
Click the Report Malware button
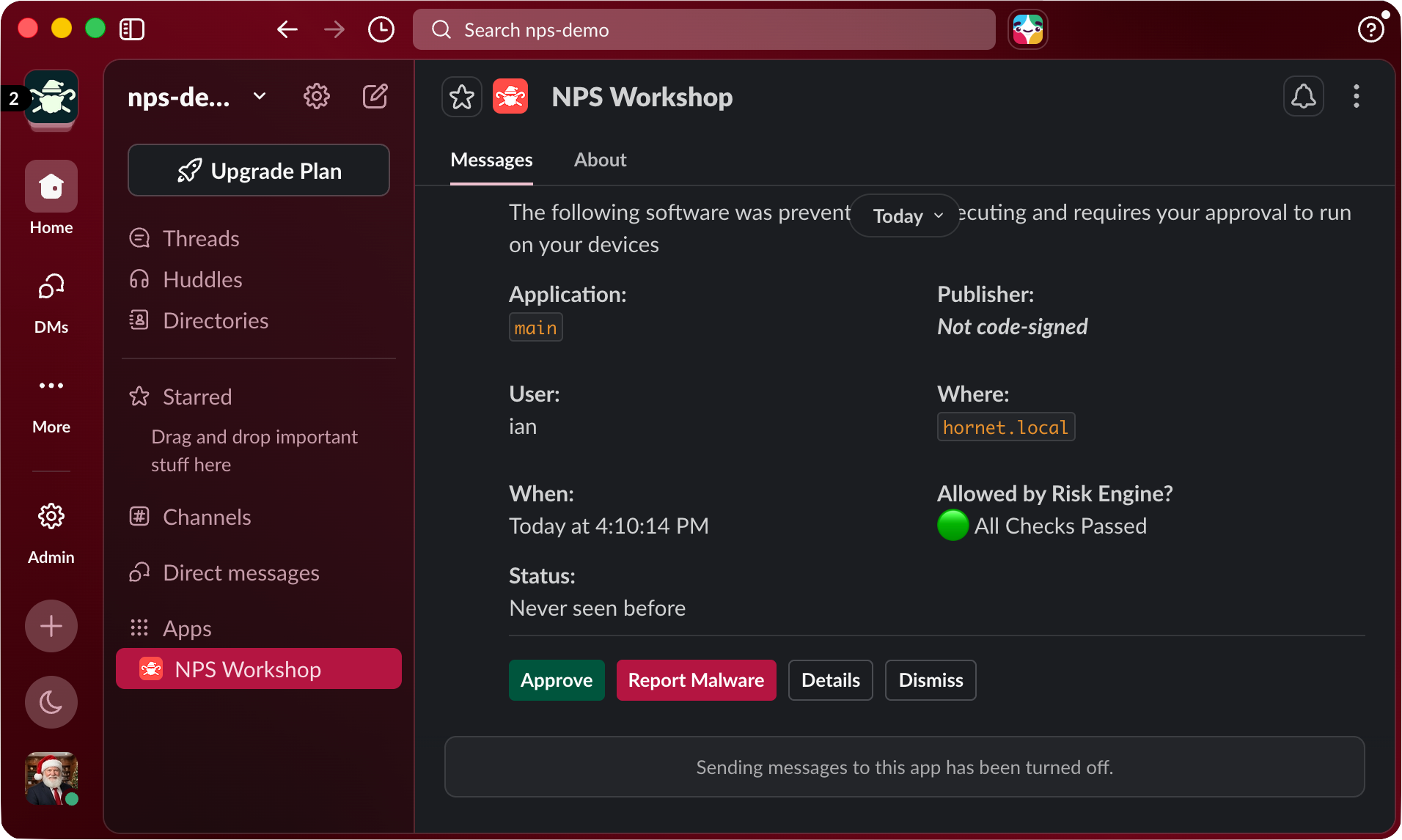coord(697,680)
